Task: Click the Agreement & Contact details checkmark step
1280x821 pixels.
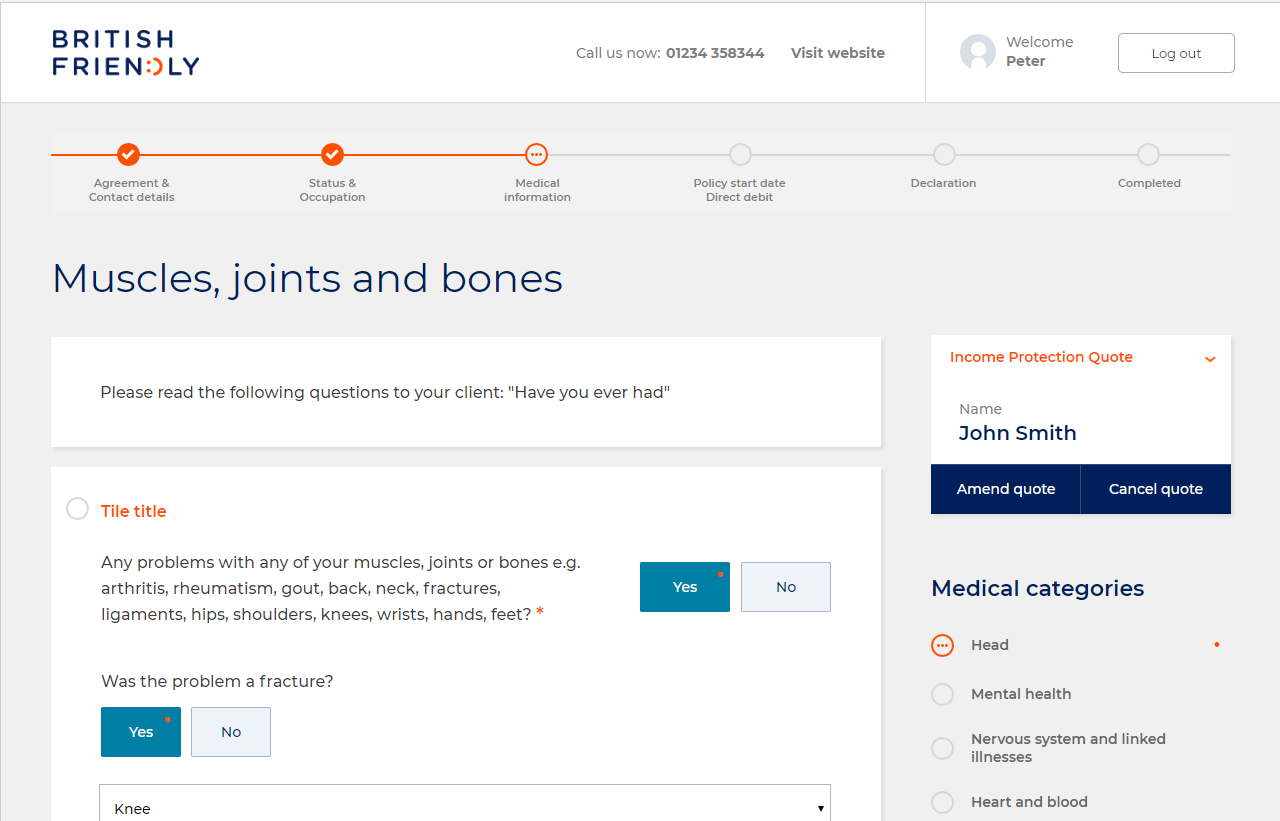Action: 128,155
